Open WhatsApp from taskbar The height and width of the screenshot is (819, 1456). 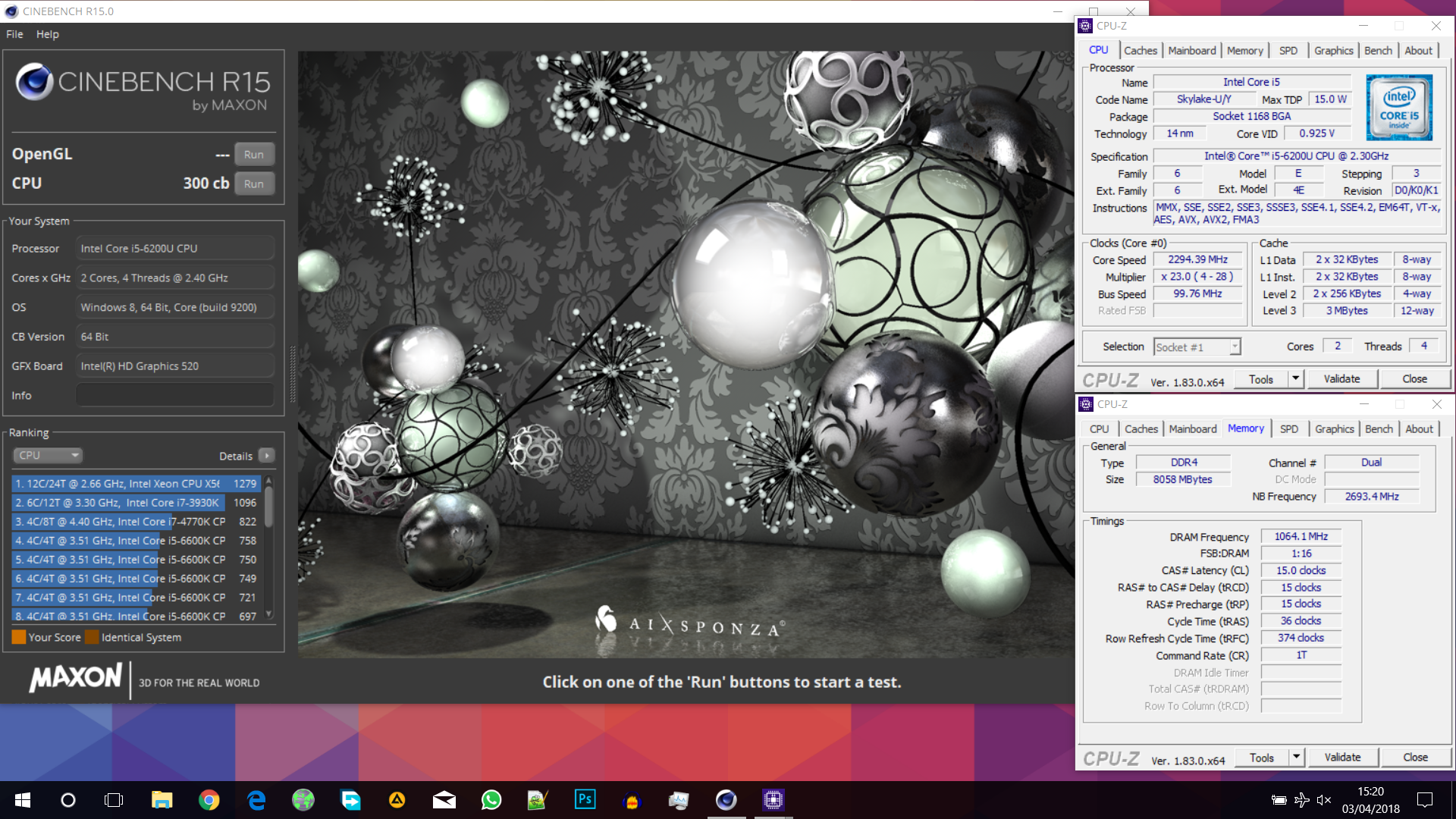coord(491,800)
